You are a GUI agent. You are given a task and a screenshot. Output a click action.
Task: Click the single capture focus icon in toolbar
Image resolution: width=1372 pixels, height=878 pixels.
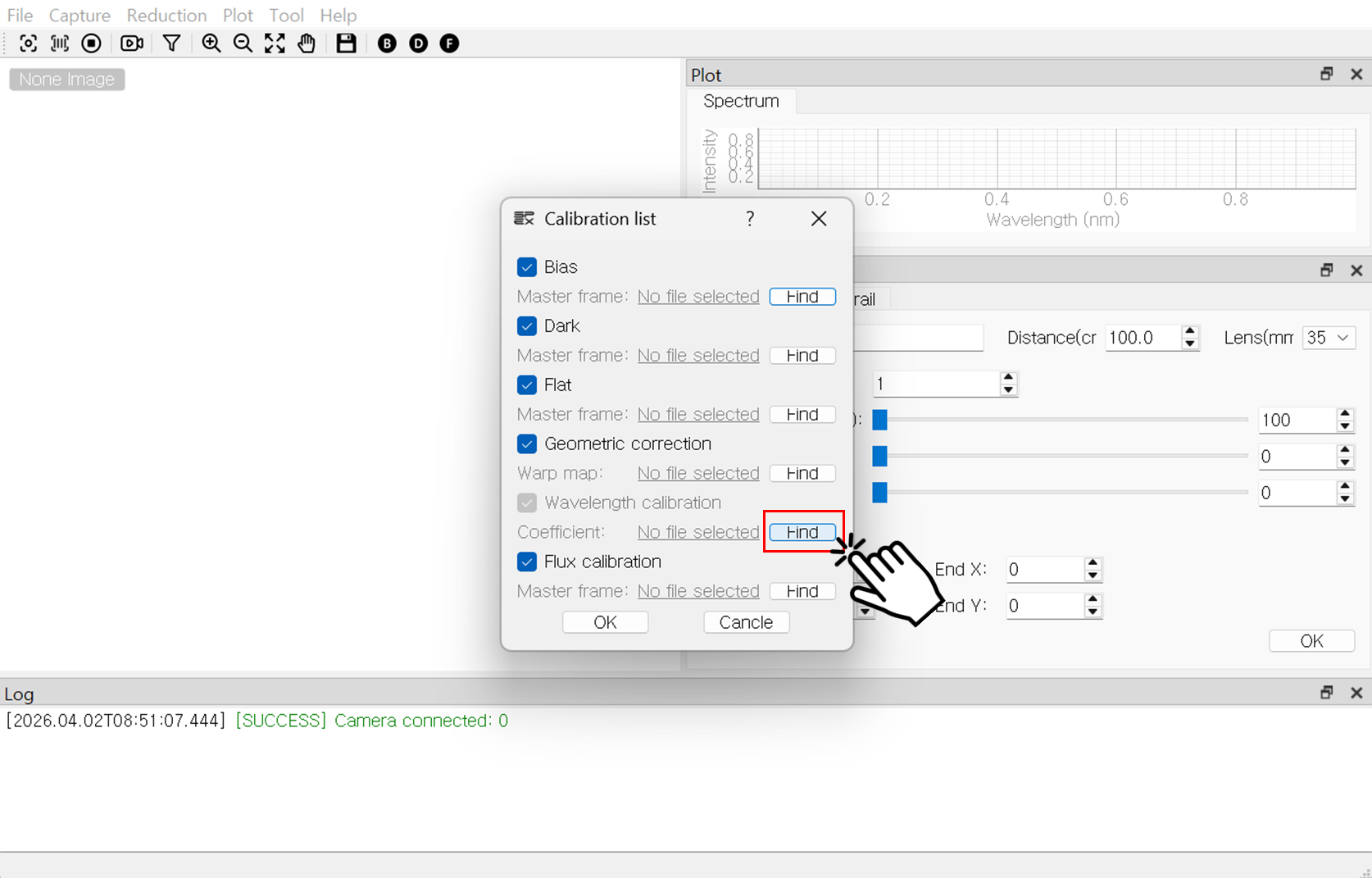click(x=28, y=43)
